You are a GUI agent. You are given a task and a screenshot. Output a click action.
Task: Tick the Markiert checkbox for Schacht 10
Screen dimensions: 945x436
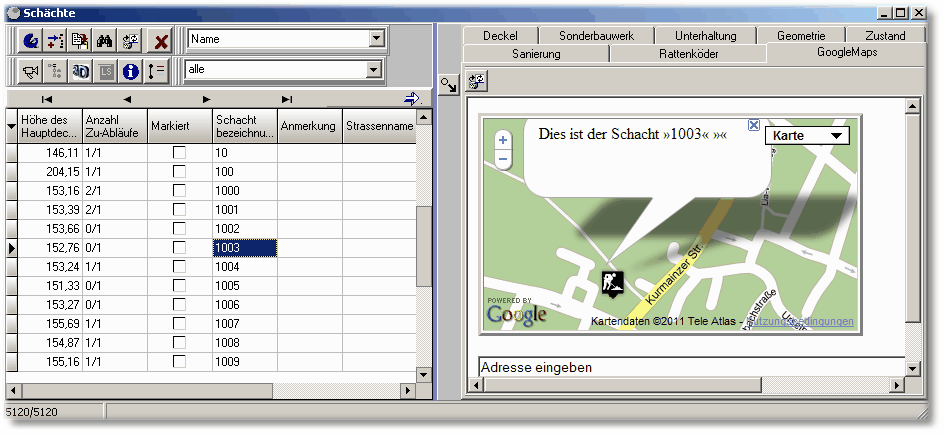coord(180,153)
